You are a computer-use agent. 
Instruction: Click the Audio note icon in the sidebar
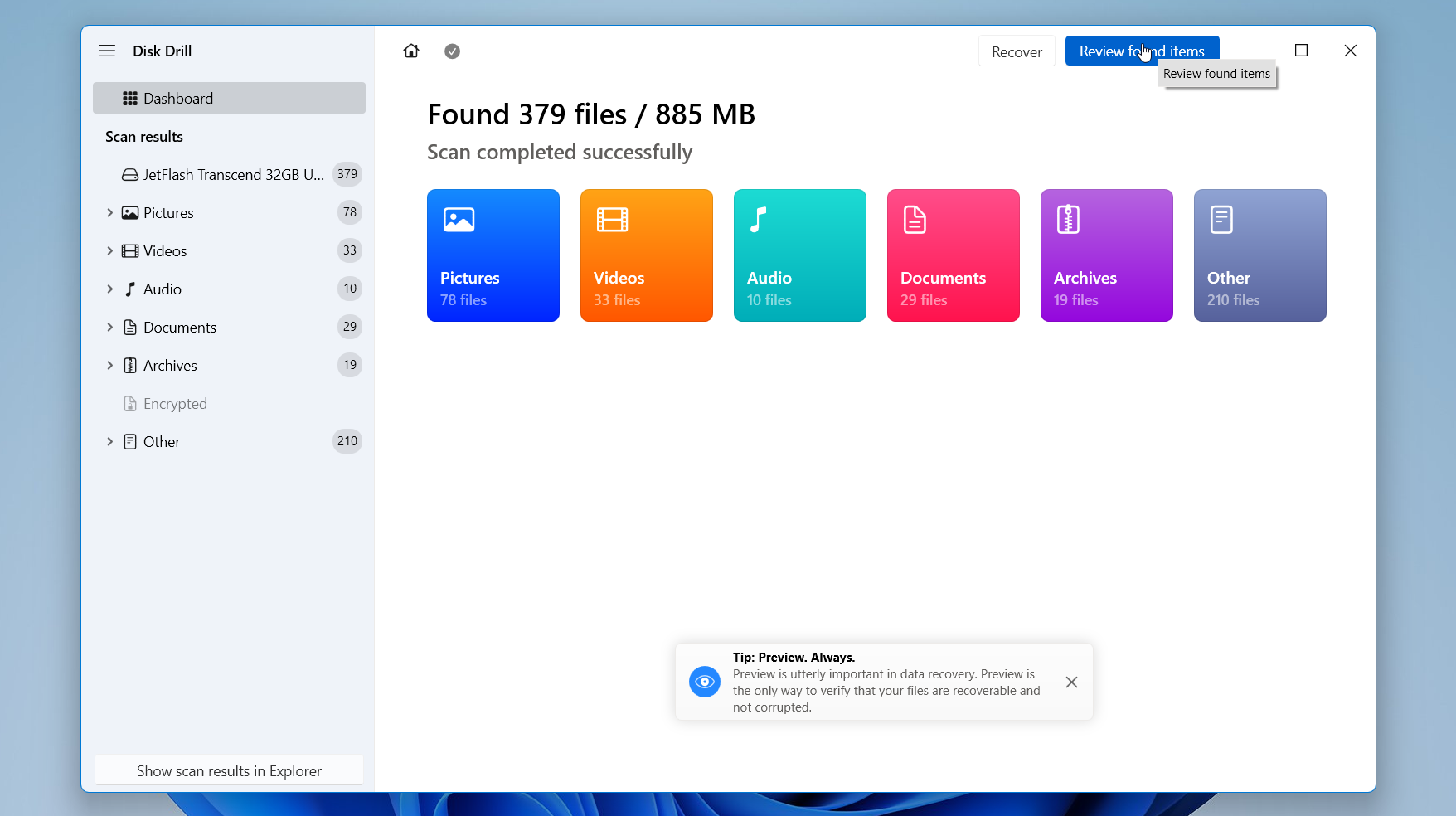[x=130, y=289]
